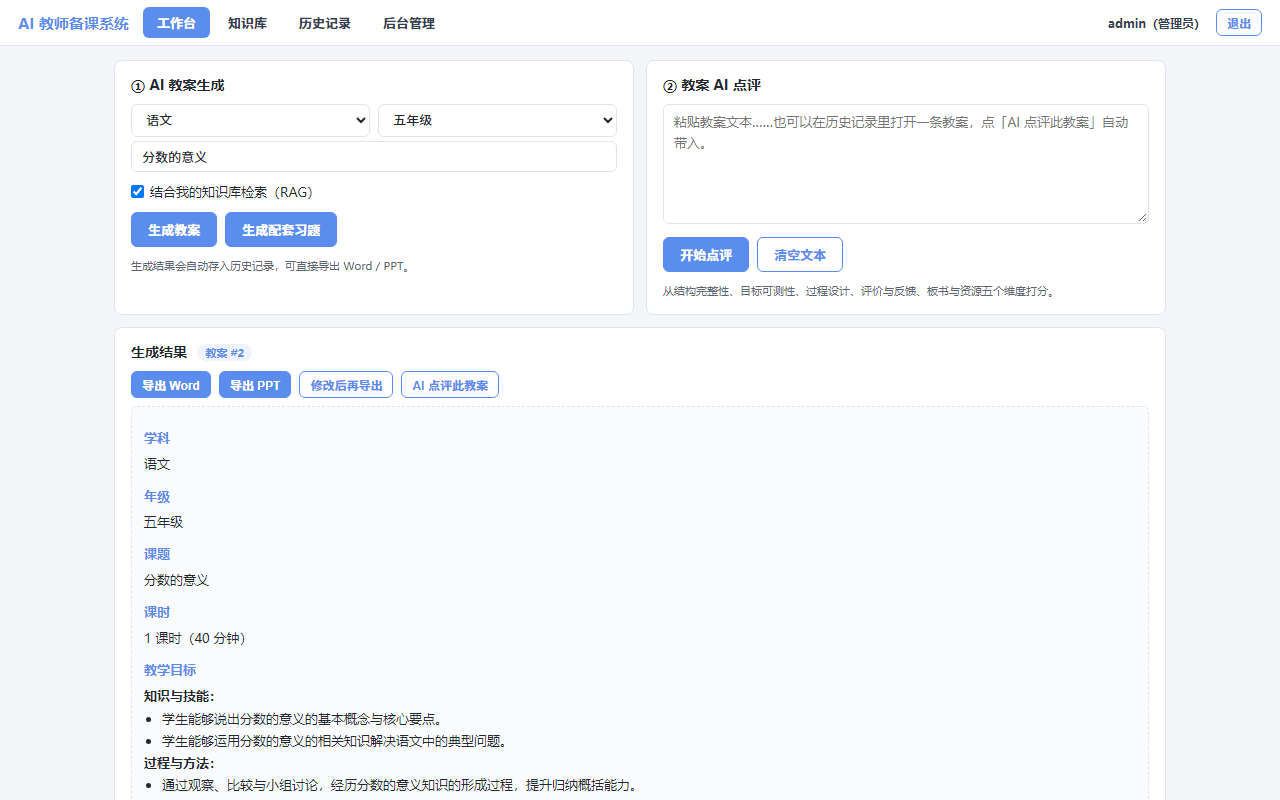Open the 知识库 tab
The image size is (1280, 800).
247,23
